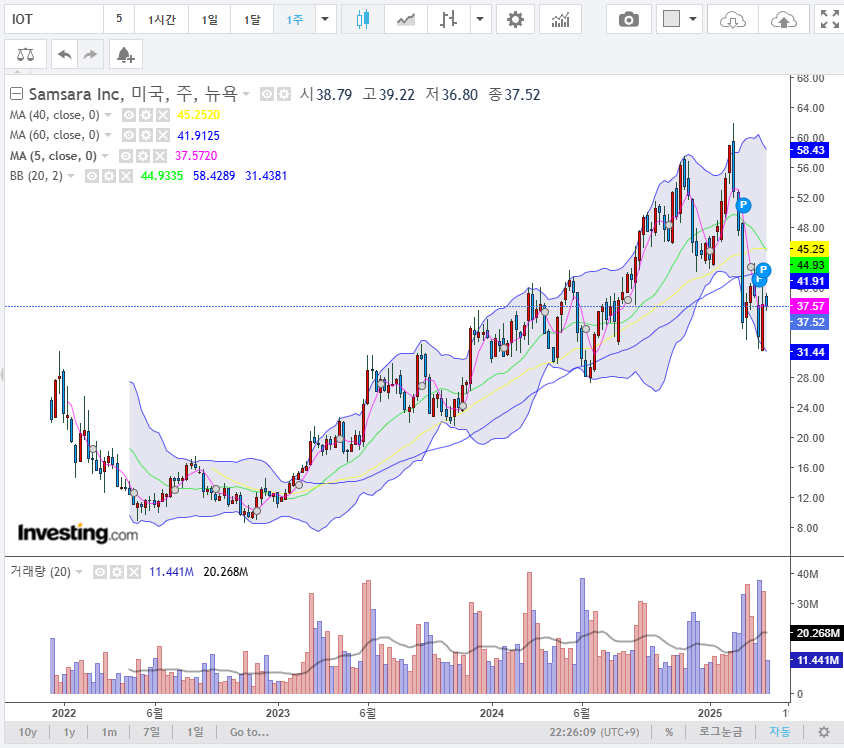Screen dimensions: 844x748
Task: Toggle percent scale mode
Action: coord(669,732)
